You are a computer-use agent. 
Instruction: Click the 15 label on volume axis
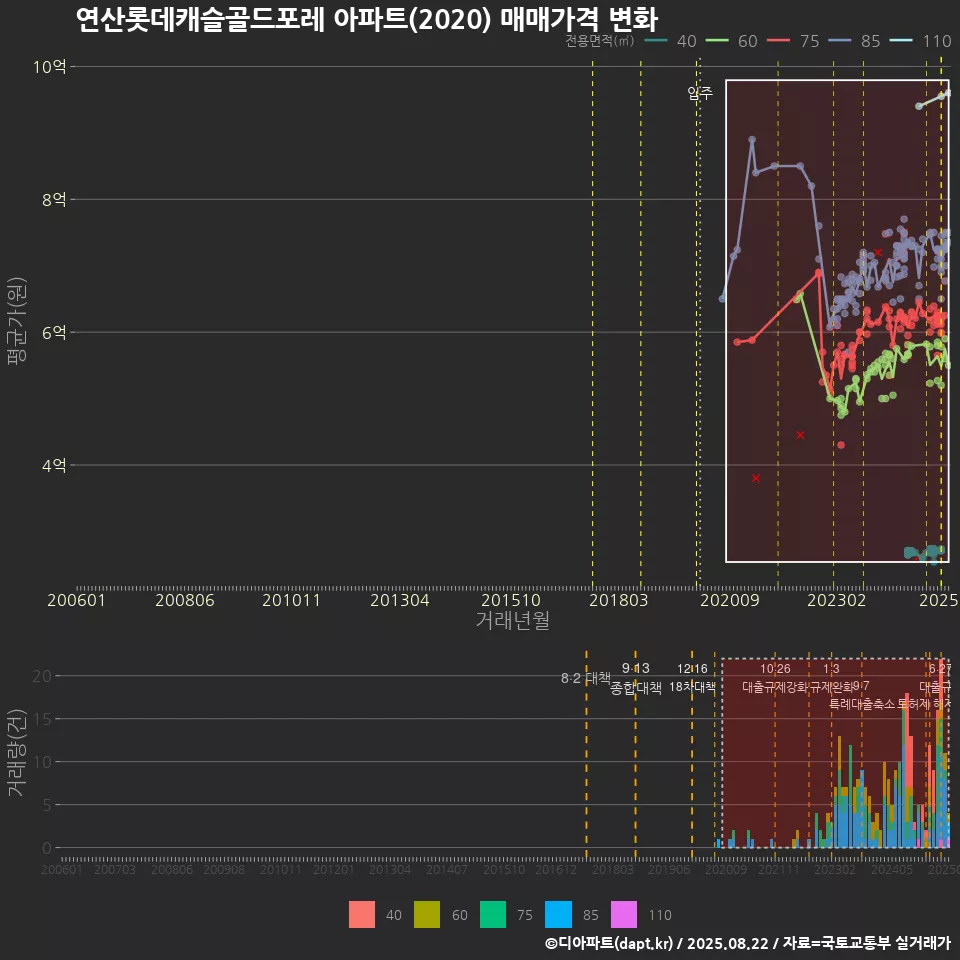coord(42,719)
